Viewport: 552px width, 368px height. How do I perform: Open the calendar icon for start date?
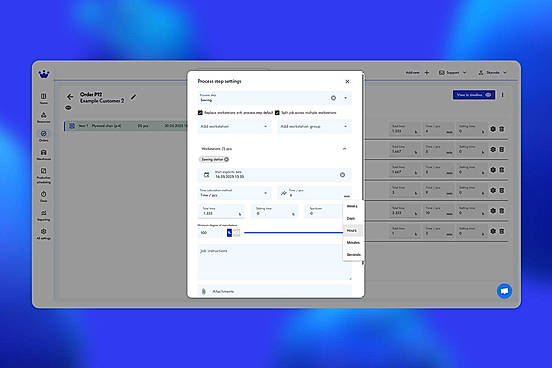pyautogui.click(x=207, y=175)
